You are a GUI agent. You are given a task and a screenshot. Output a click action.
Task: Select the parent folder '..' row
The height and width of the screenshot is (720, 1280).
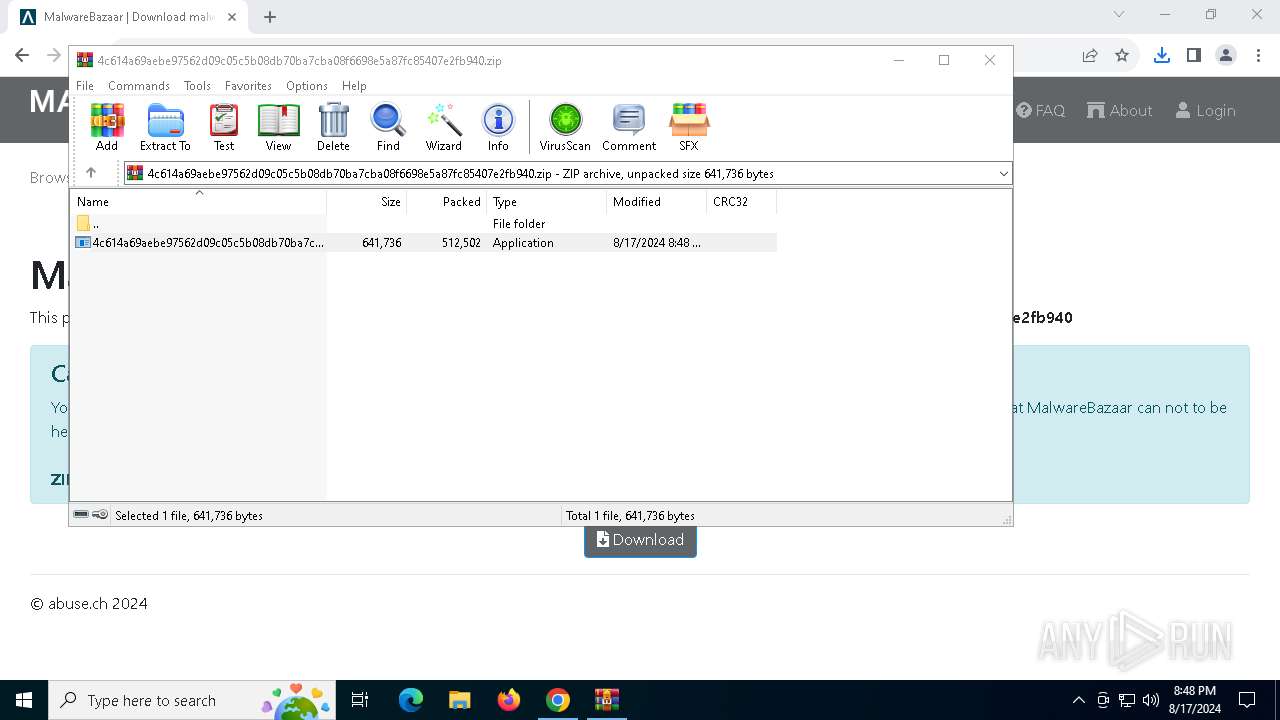(x=424, y=224)
